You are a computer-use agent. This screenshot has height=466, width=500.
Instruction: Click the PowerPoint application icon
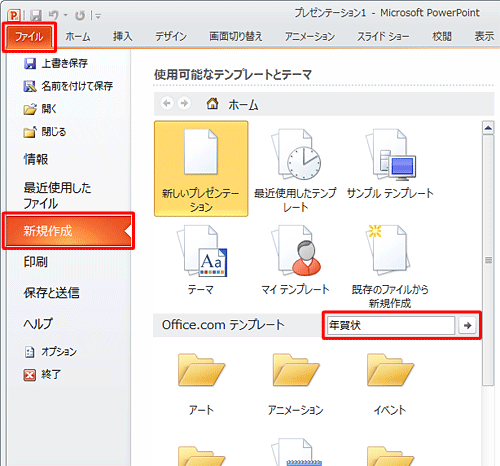coord(14,15)
